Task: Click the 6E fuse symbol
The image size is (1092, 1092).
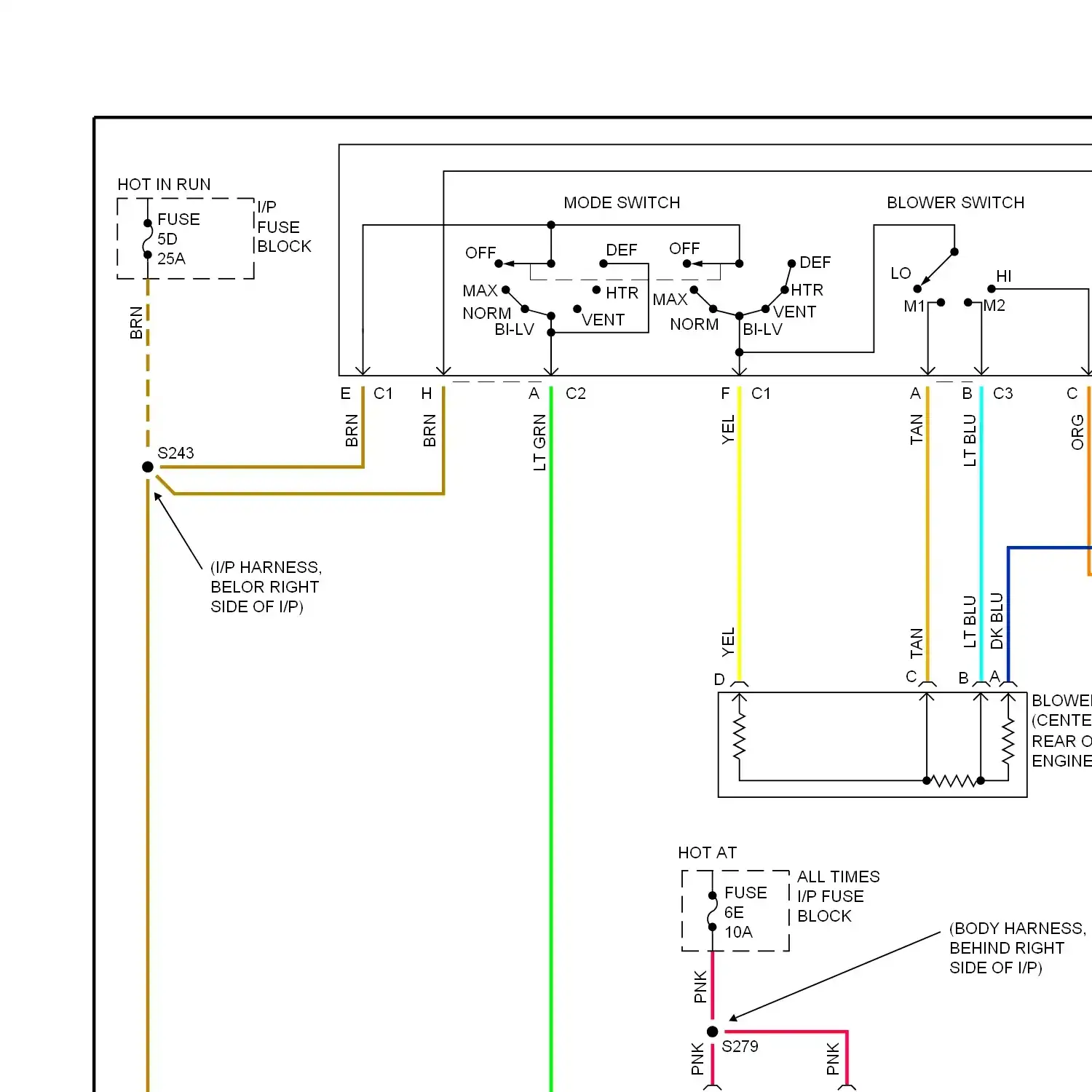Action: [713, 911]
